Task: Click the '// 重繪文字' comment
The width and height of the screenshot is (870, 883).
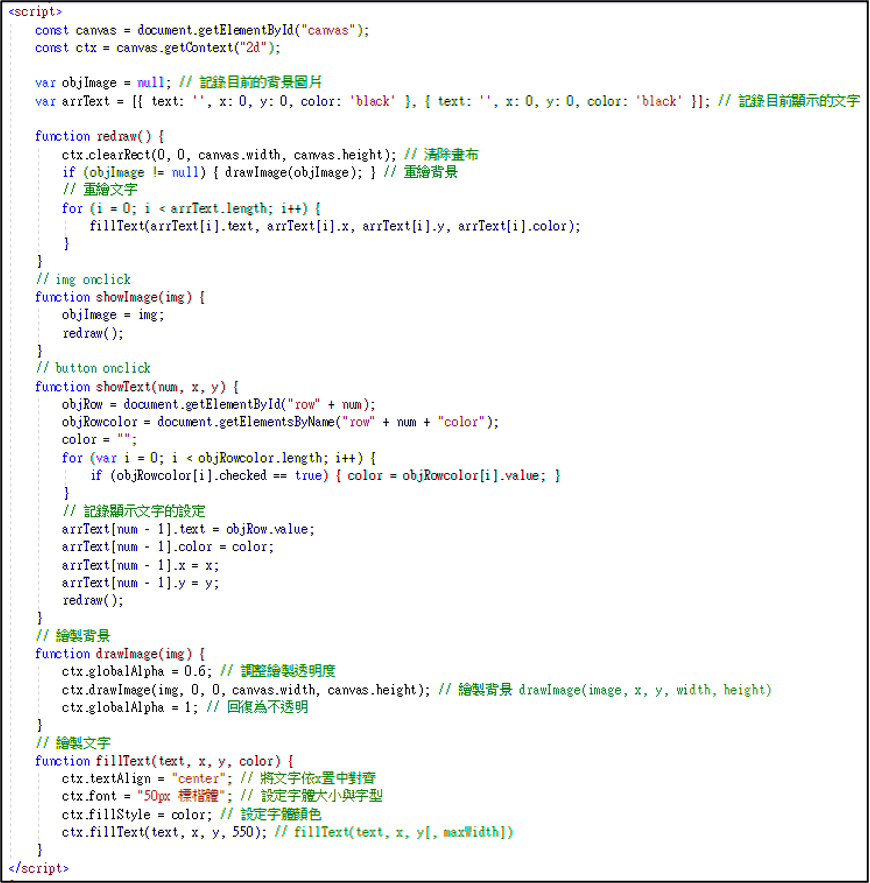Action: pyautogui.click(x=100, y=190)
